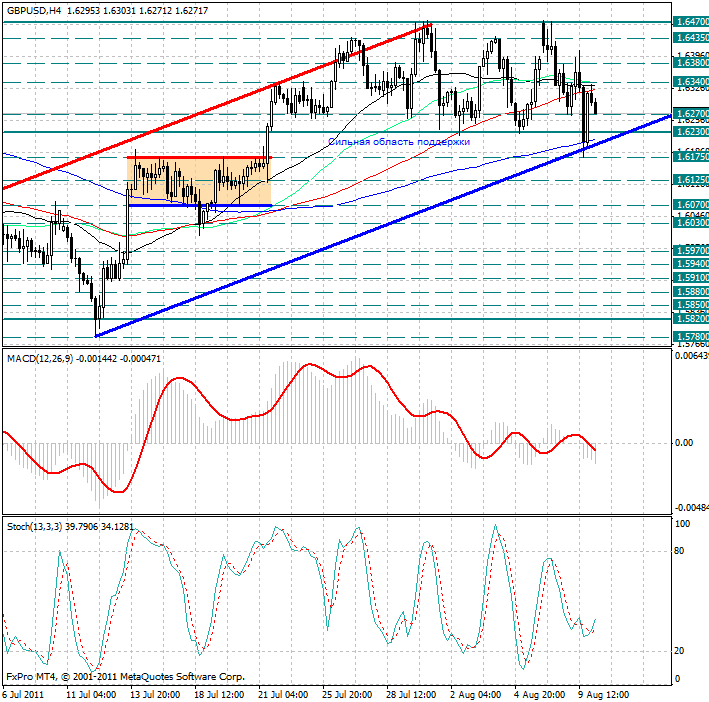Select the orange consolidation rectangle on chart
This screenshot has width=709, height=702.
coord(199,181)
